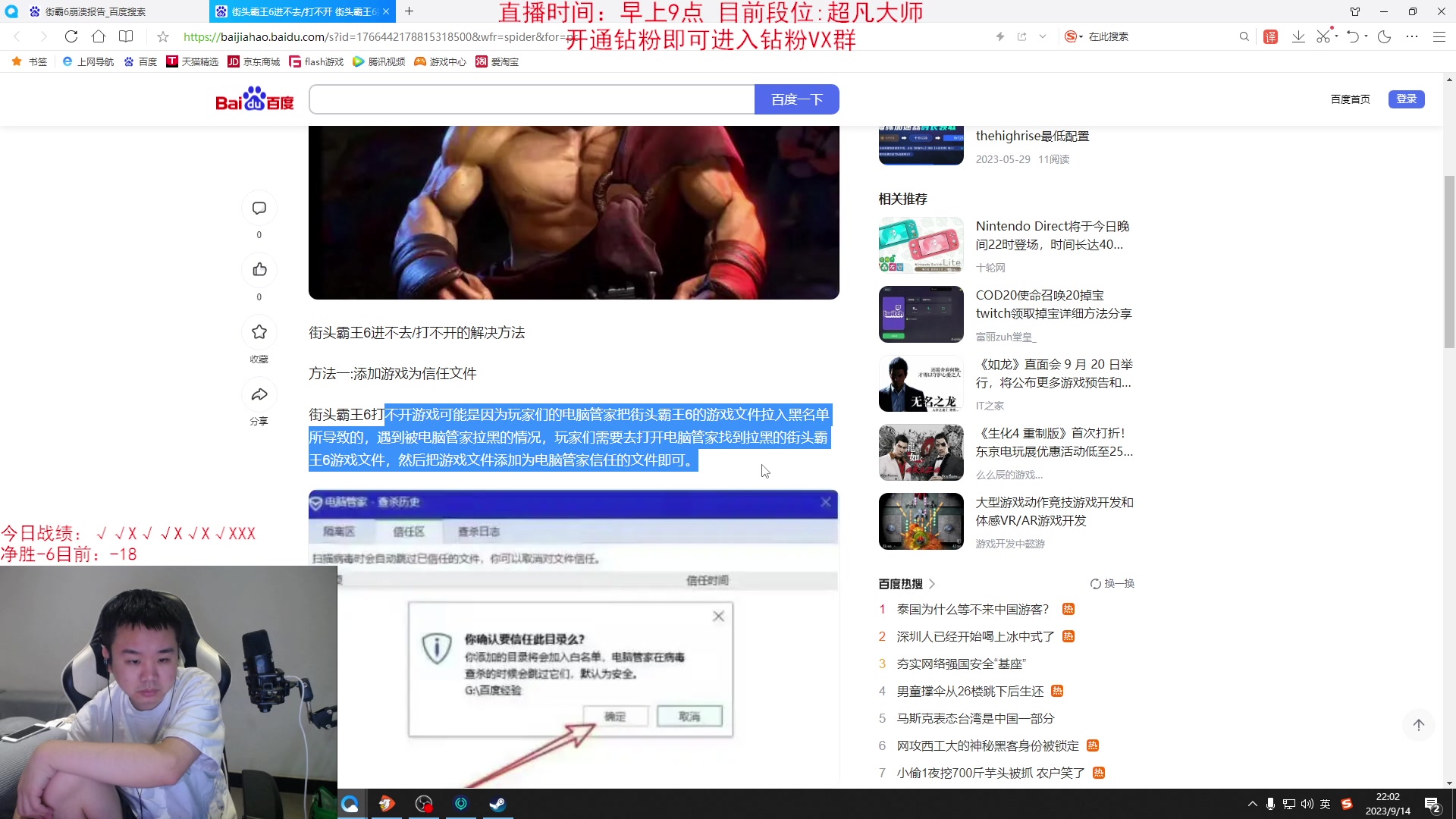Click the volume speaker tray icon

[x=1307, y=804]
